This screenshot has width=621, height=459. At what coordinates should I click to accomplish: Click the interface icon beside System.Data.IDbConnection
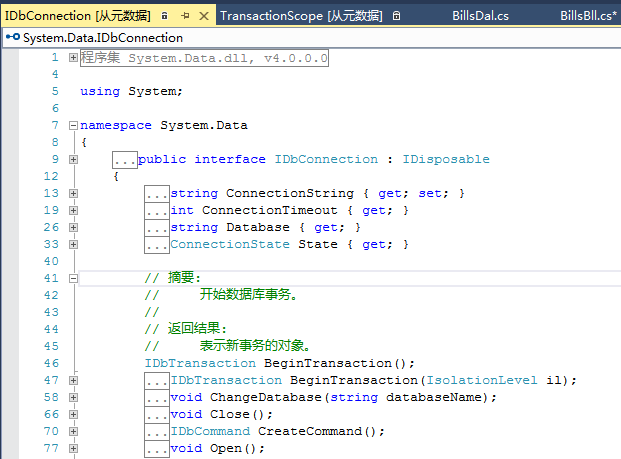pyautogui.click(x=13, y=37)
